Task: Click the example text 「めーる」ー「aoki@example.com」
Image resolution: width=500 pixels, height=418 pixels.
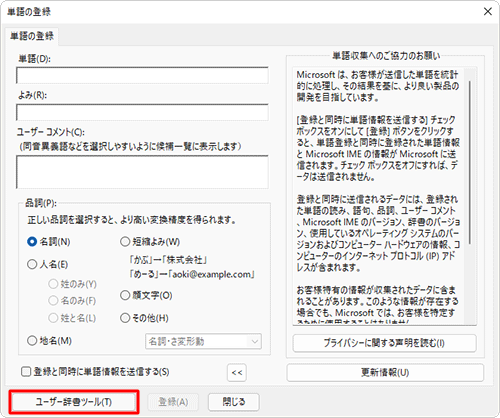Action: (192, 275)
